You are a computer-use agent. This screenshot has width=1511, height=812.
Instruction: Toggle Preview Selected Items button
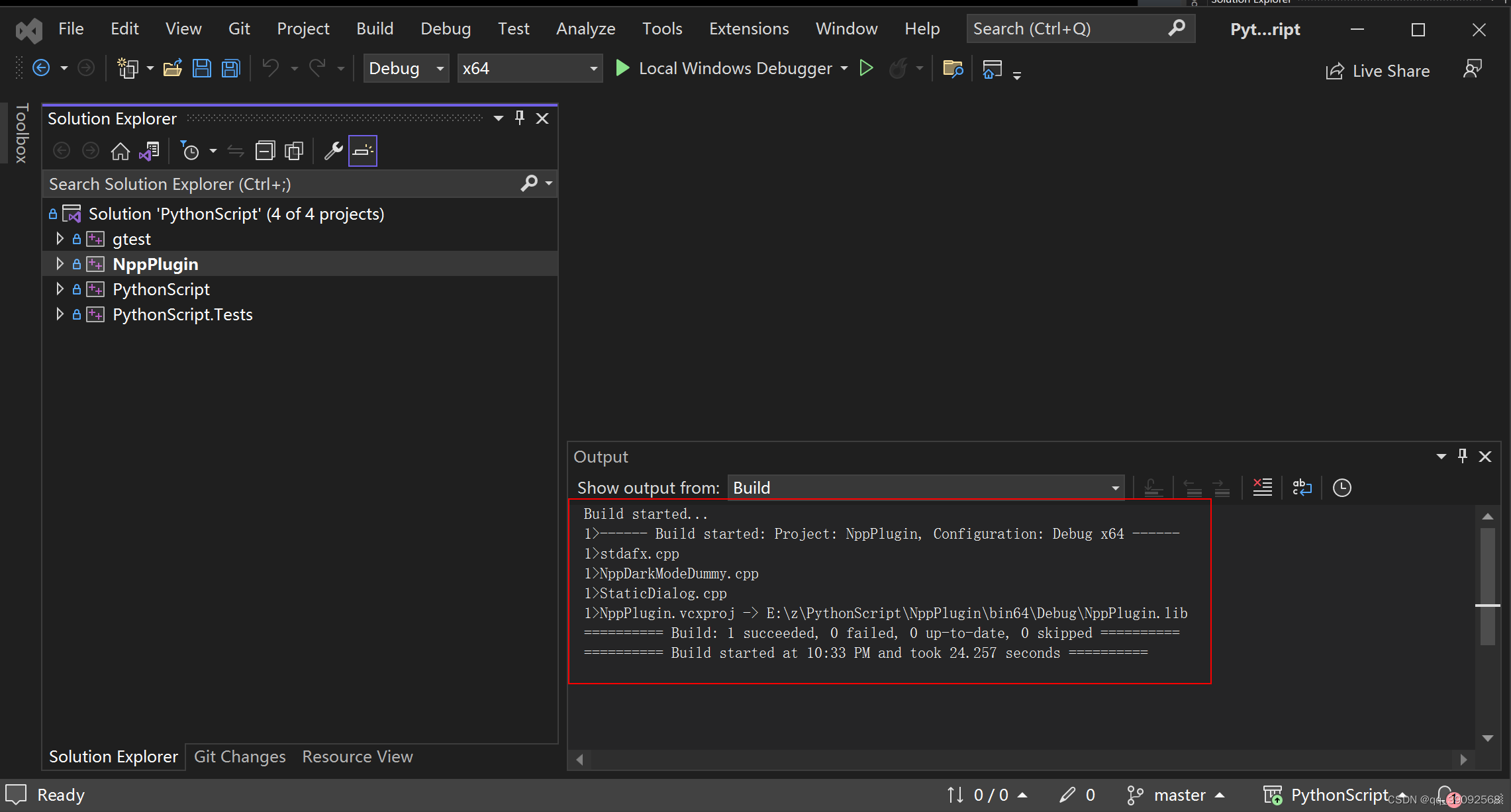coord(363,152)
